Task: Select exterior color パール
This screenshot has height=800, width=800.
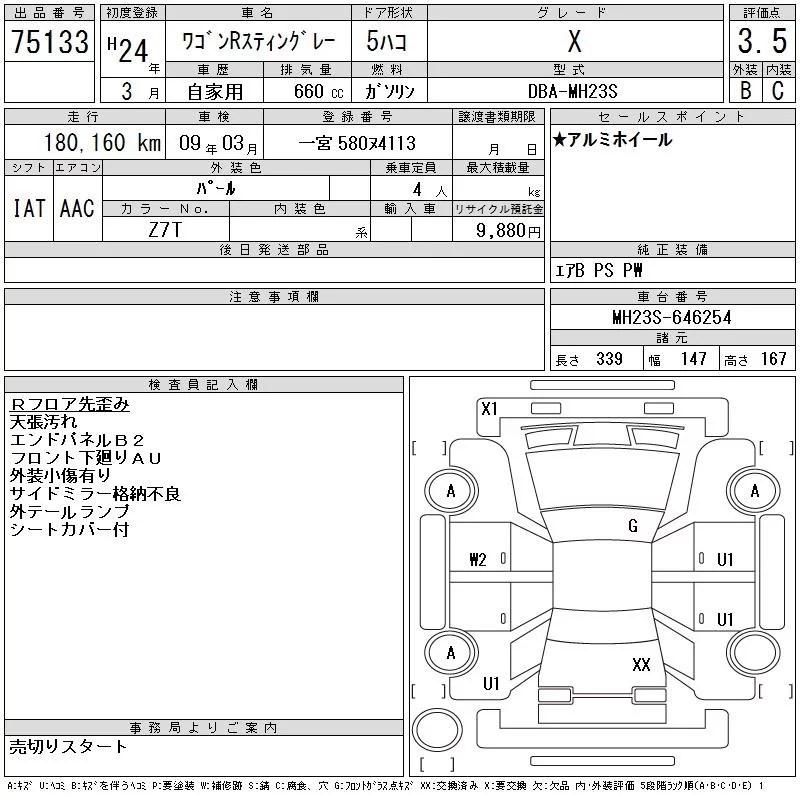Action: [x=216, y=188]
